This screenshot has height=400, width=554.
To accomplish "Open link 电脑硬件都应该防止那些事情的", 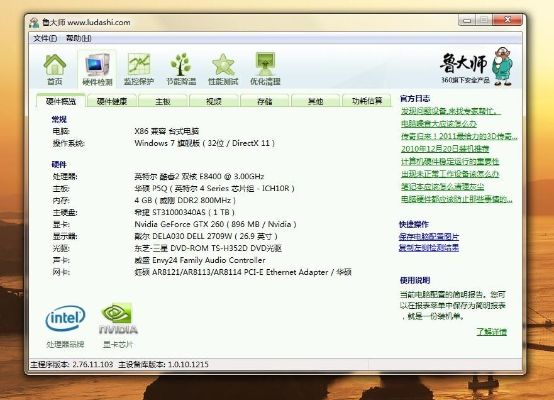I will [456, 199].
